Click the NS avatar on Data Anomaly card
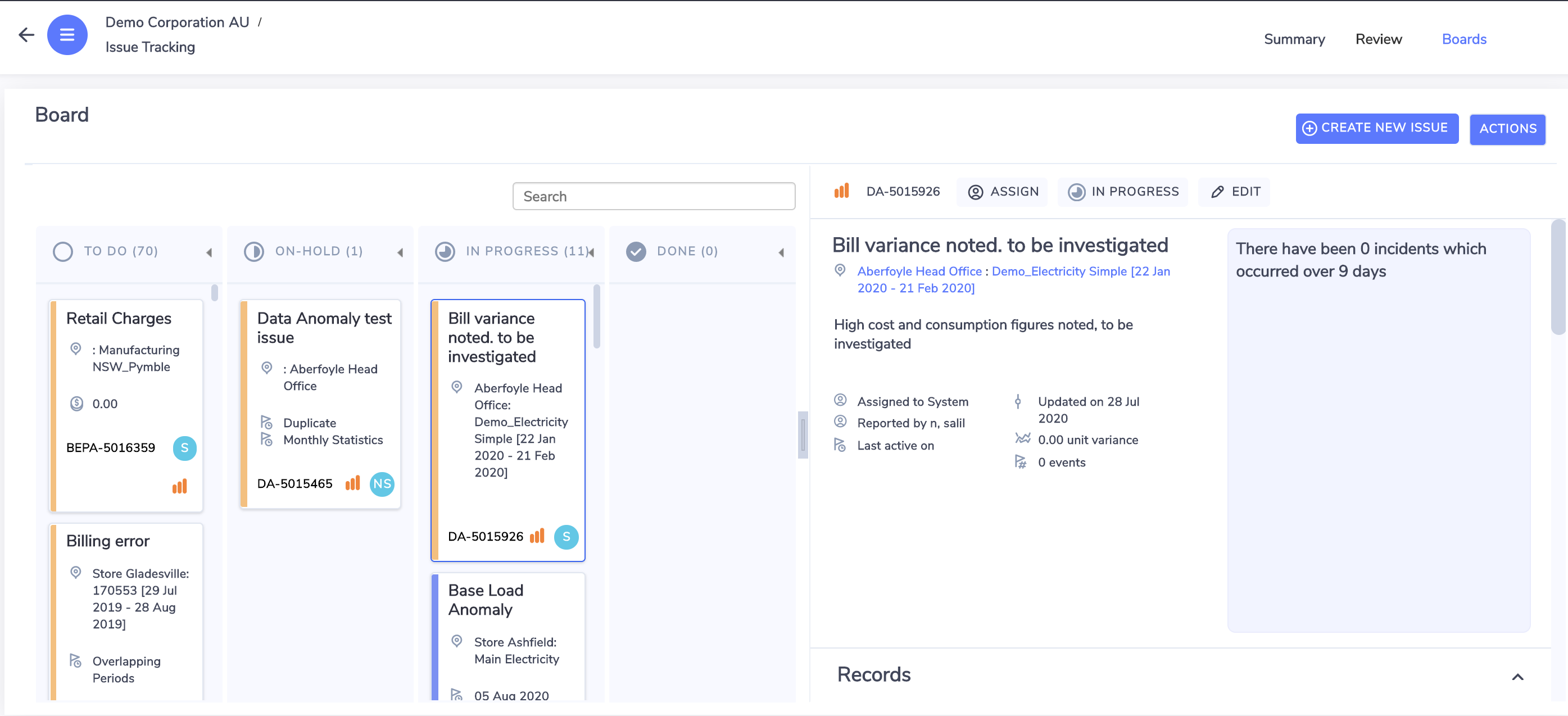This screenshot has width=1568, height=716. (382, 484)
